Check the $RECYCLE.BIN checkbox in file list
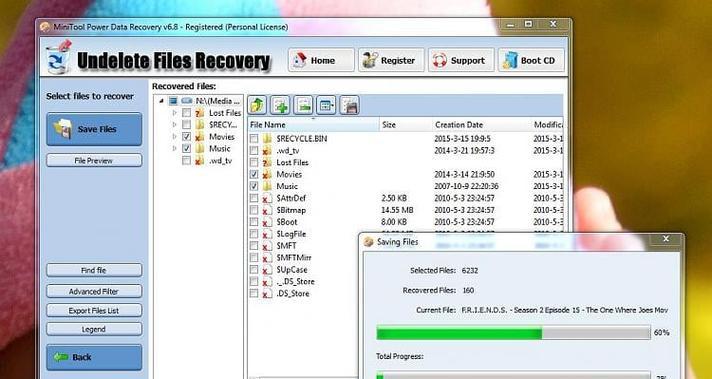This screenshot has height=379, width=712. tap(254, 138)
